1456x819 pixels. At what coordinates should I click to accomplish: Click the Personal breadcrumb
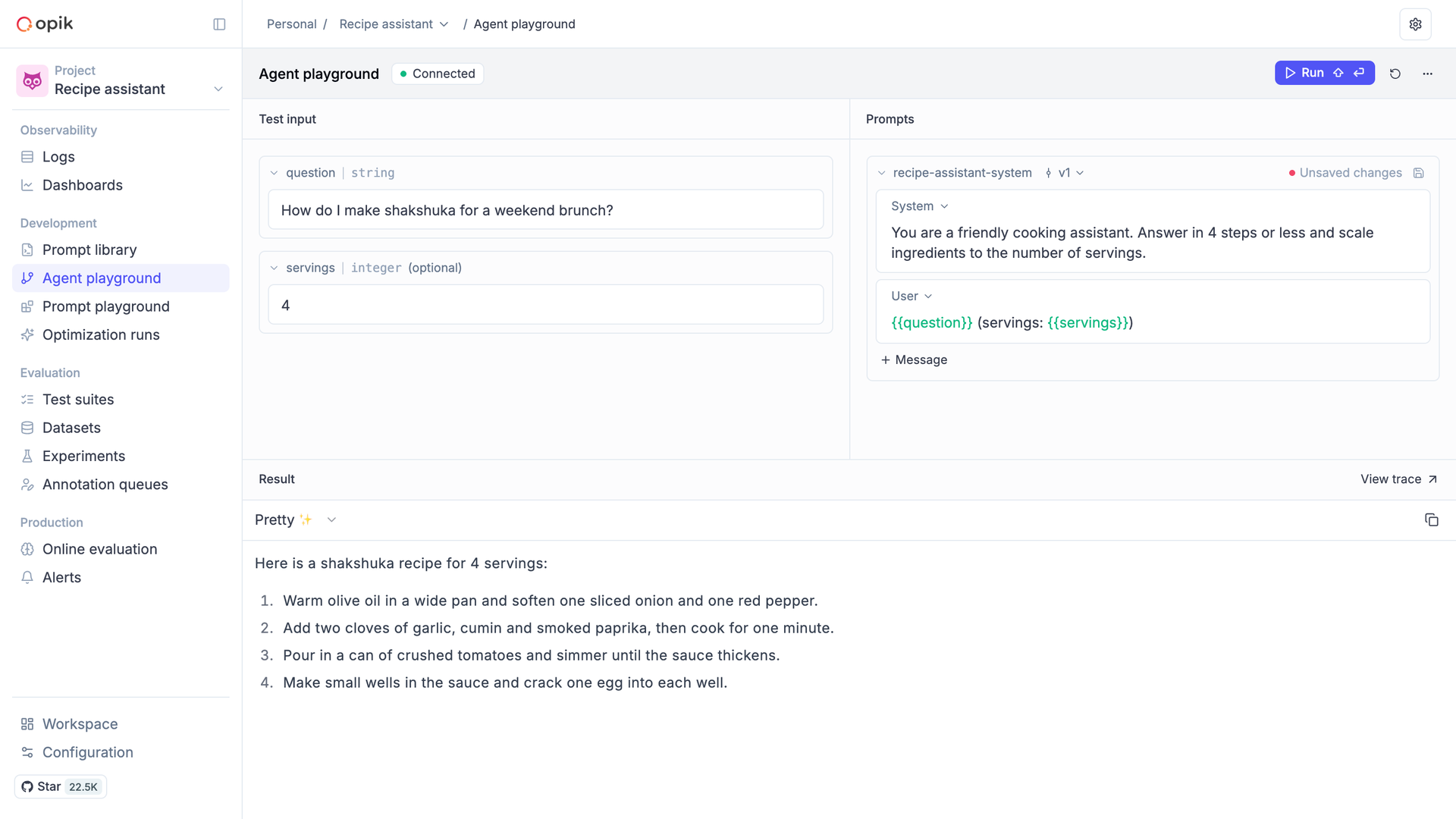coord(291,24)
